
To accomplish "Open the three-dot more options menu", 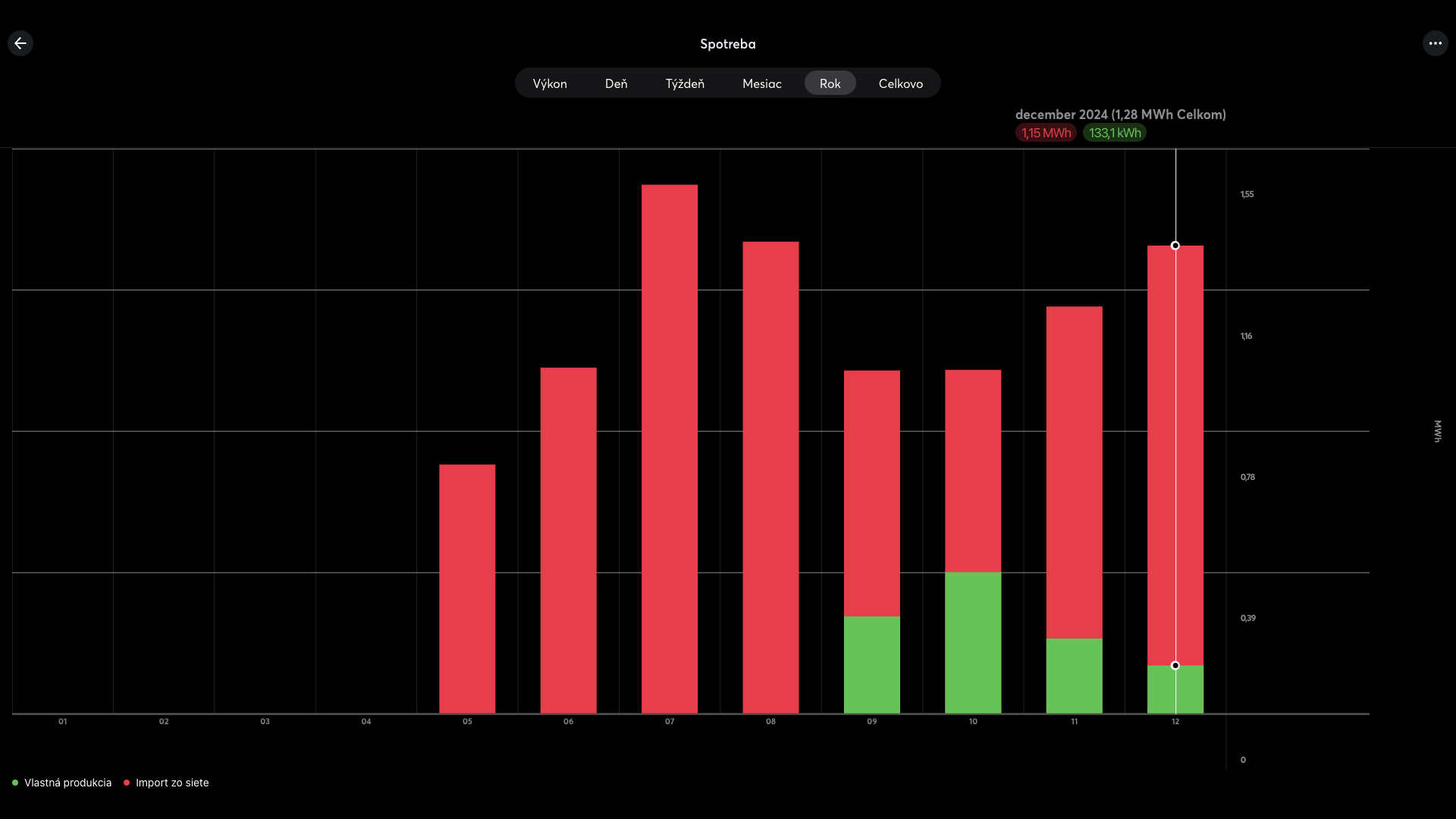I will [1435, 43].
